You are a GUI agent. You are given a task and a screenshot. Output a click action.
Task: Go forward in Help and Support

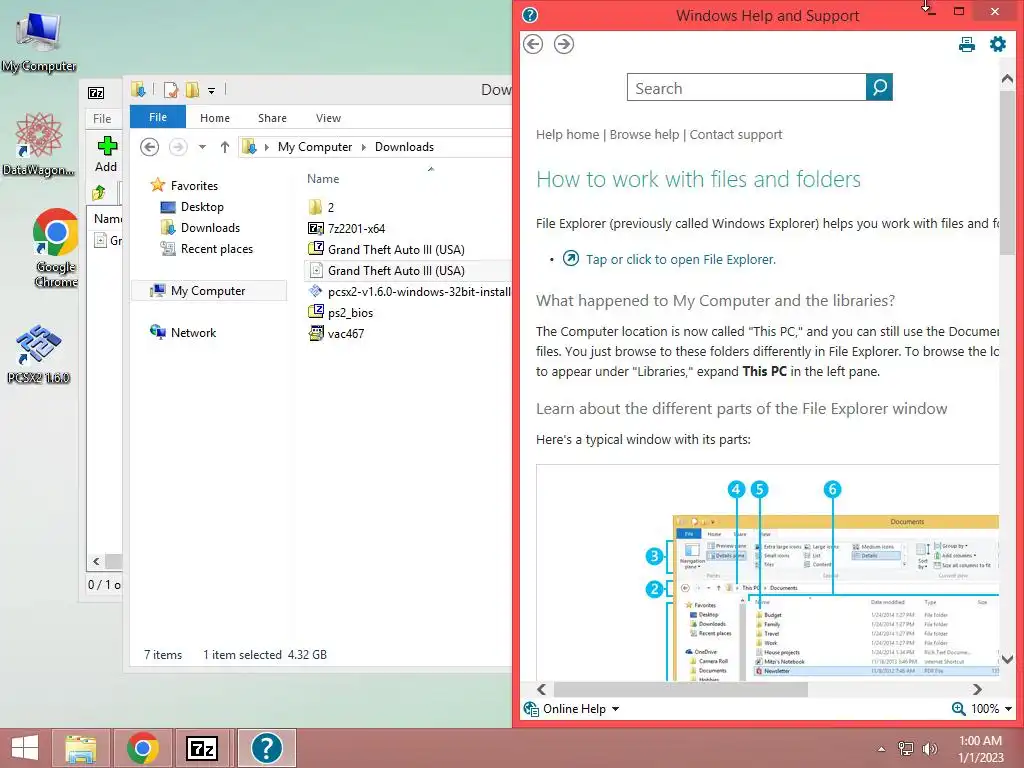point(564,44)
